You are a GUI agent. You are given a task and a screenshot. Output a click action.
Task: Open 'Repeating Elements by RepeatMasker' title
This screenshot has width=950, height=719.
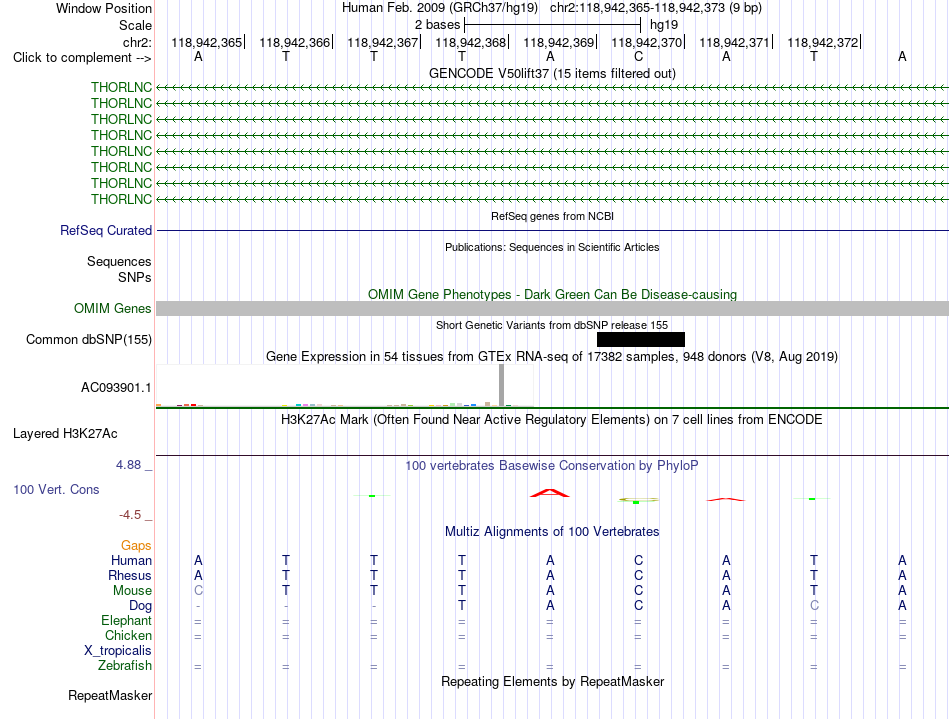click(x=552, y=681)
